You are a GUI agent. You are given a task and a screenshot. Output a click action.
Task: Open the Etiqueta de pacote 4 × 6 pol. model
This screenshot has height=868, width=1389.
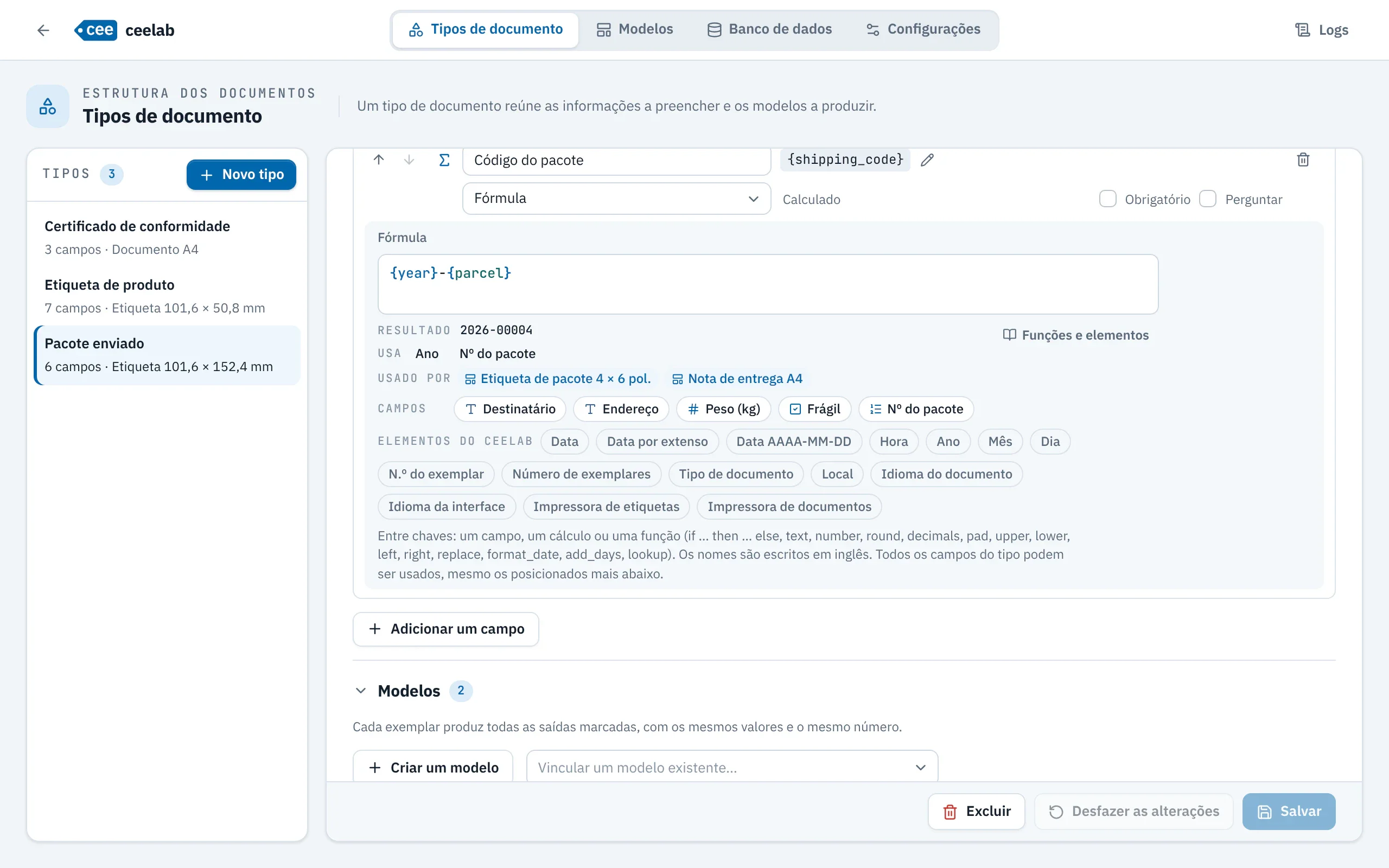click(x=558, y=378)
